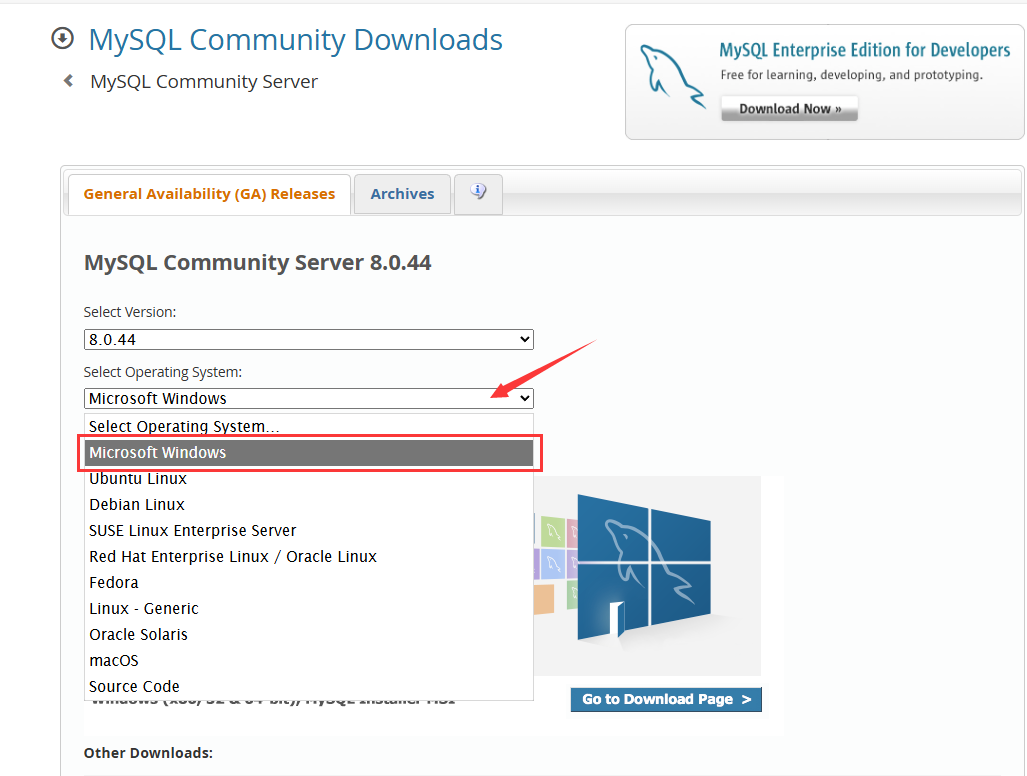Screen dimensions: 1027x776
Task: Select SUSE Linux Enterprise Server option
Action: pyautogui.click(x=308, y=530)
